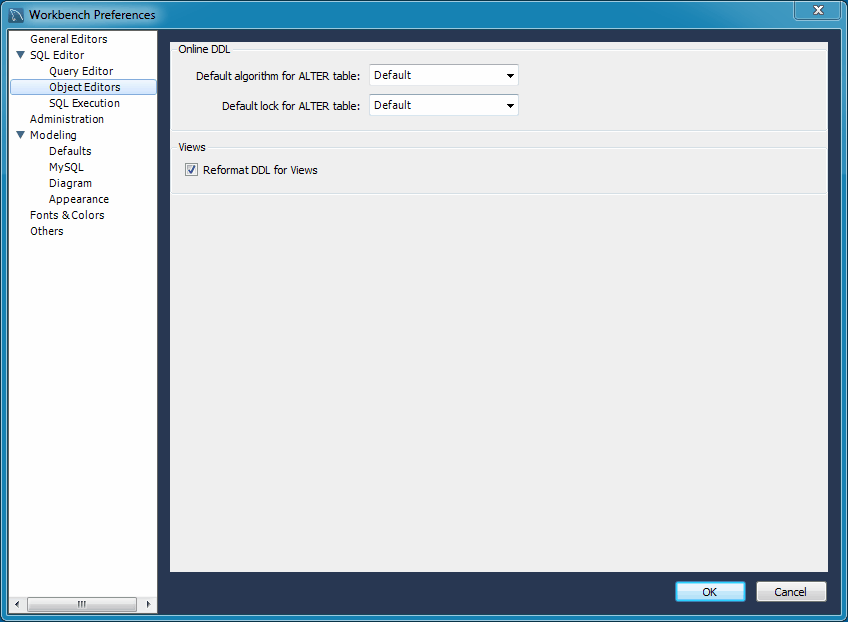Click the sidebar horizontal scrollbar thumb

(82, 604)
